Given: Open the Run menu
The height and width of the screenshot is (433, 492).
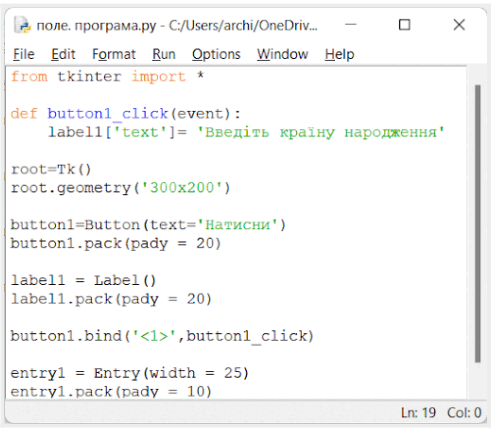Looking at the screenshot, I should click(164, 54).
